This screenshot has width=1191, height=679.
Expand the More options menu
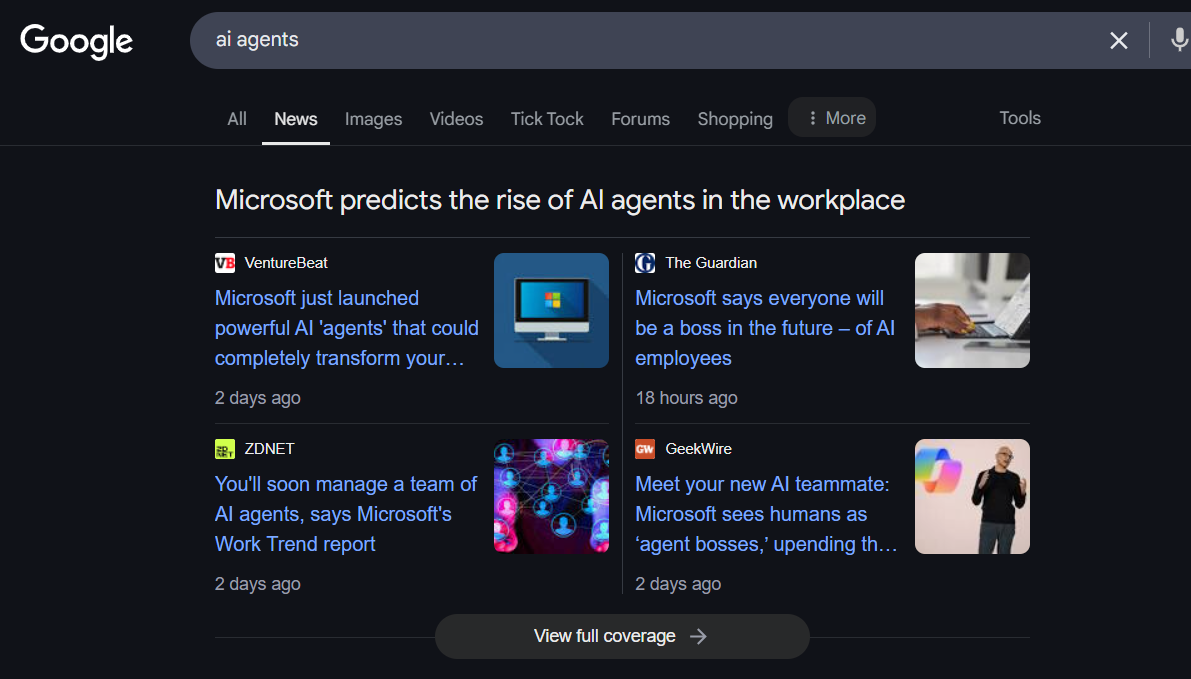pyautogui.click(x=832, y=118)
